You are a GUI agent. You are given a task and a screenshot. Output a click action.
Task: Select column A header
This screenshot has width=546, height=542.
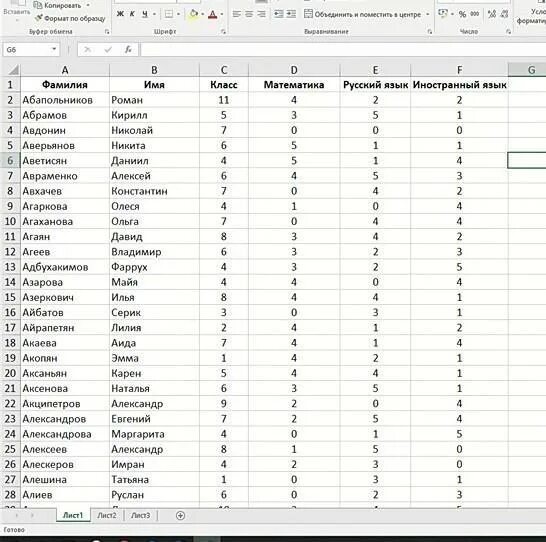coord(65,70)
